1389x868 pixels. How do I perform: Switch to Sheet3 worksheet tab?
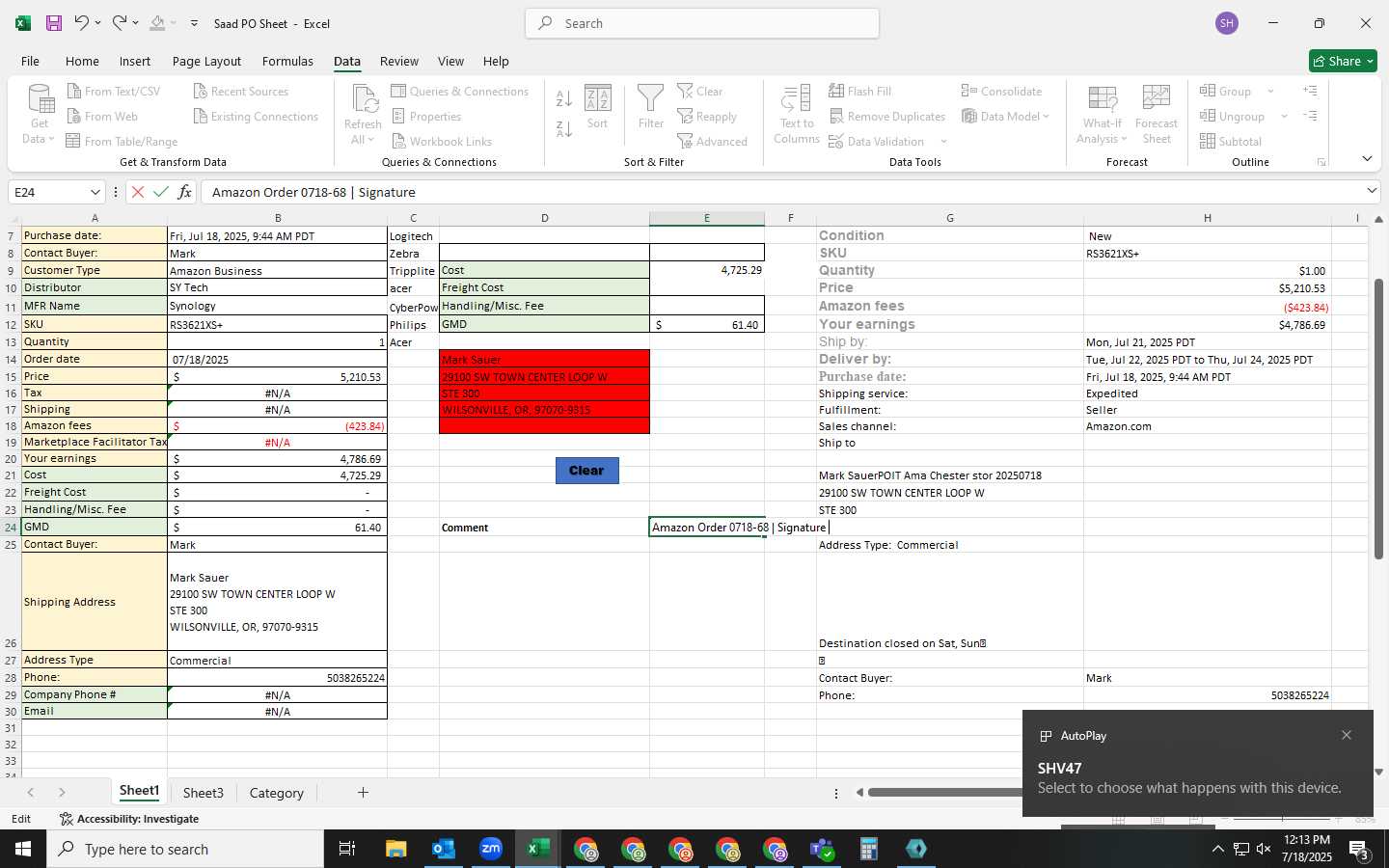203,793
